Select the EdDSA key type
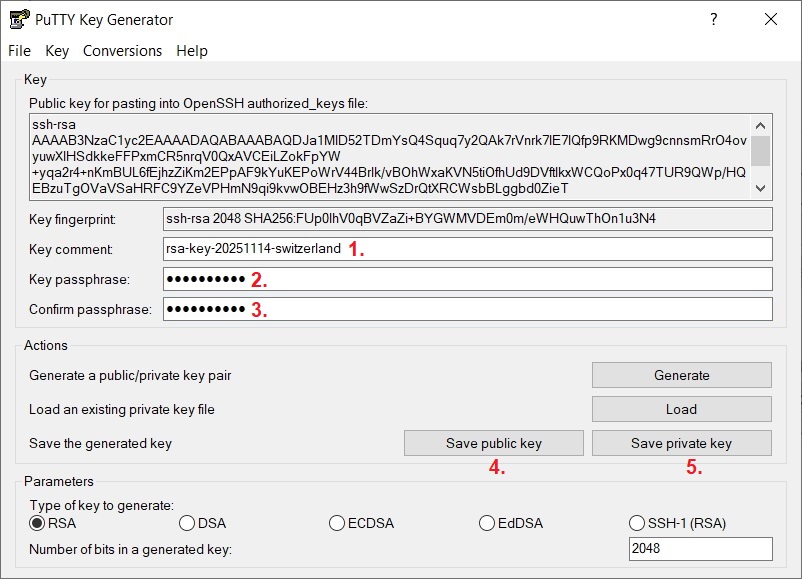 point(487,523)
